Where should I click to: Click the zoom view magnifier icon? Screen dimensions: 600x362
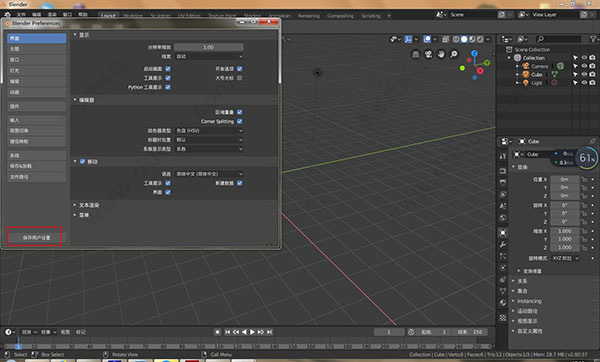tap(453, 54)
